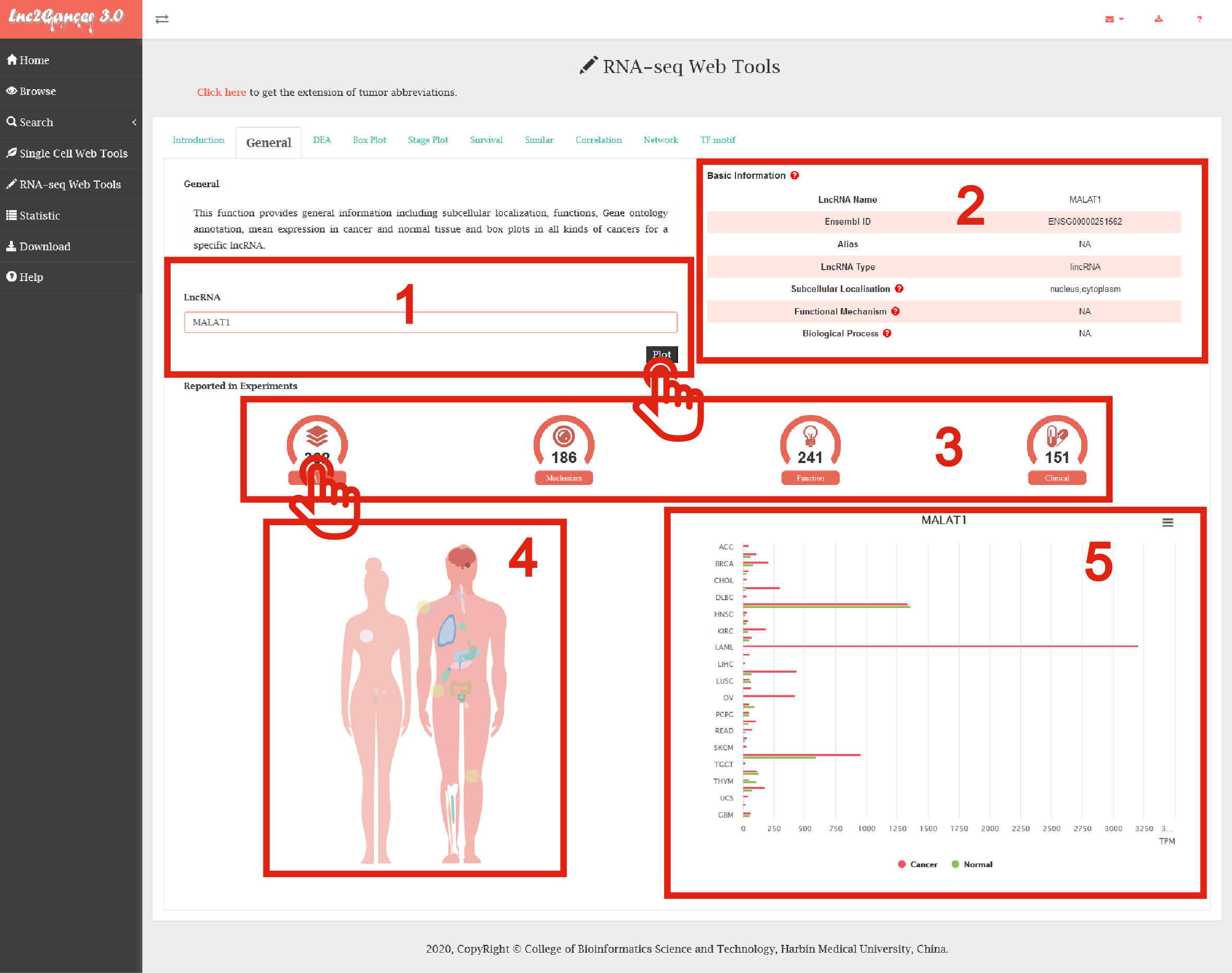Screen dimensions: 1232x973
Task: Toggle the sidebar collapse arrows icon
Action: (162, 19)
